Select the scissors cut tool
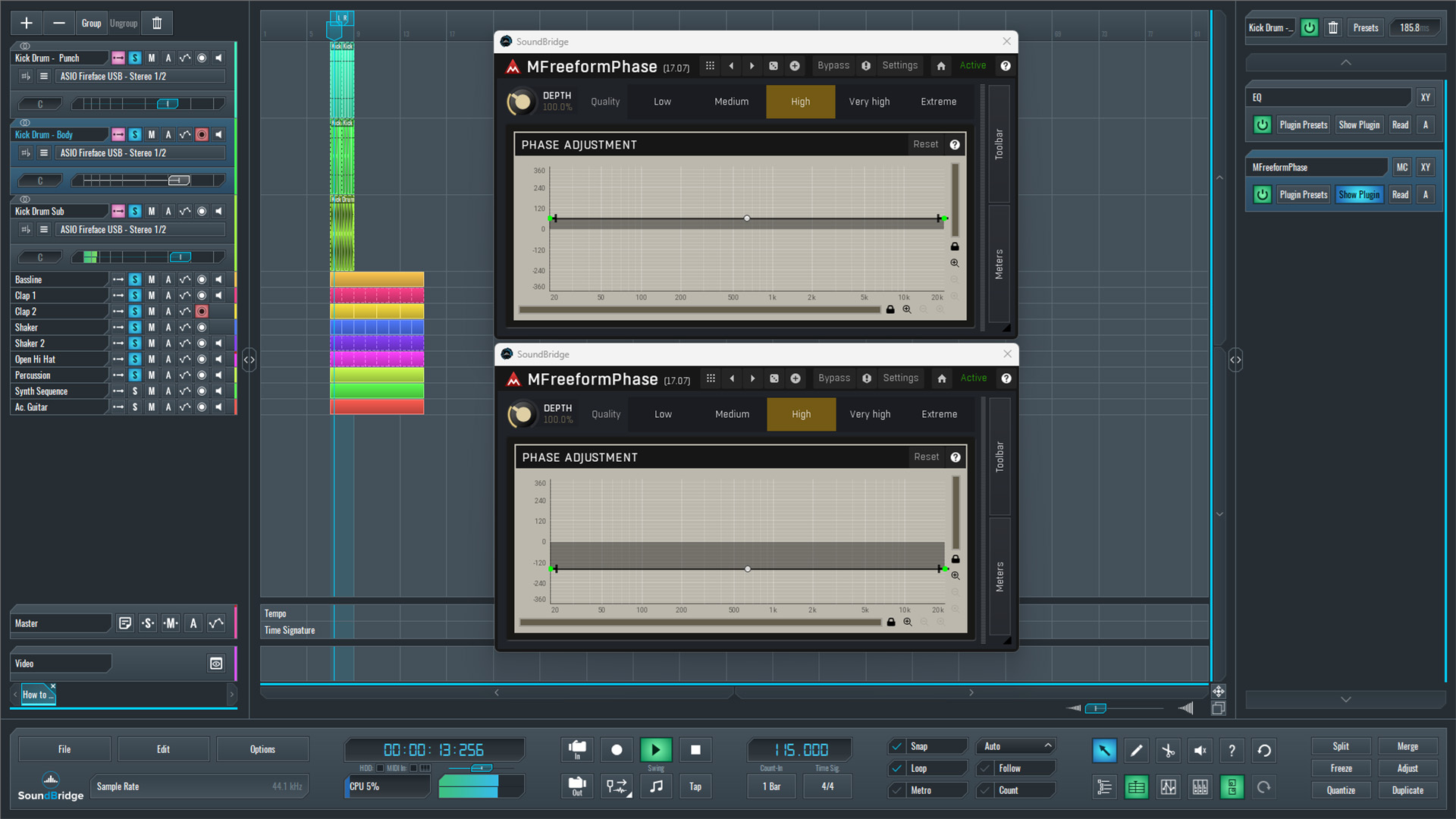The image size is (1456, 819). (x=1168, y=751)
